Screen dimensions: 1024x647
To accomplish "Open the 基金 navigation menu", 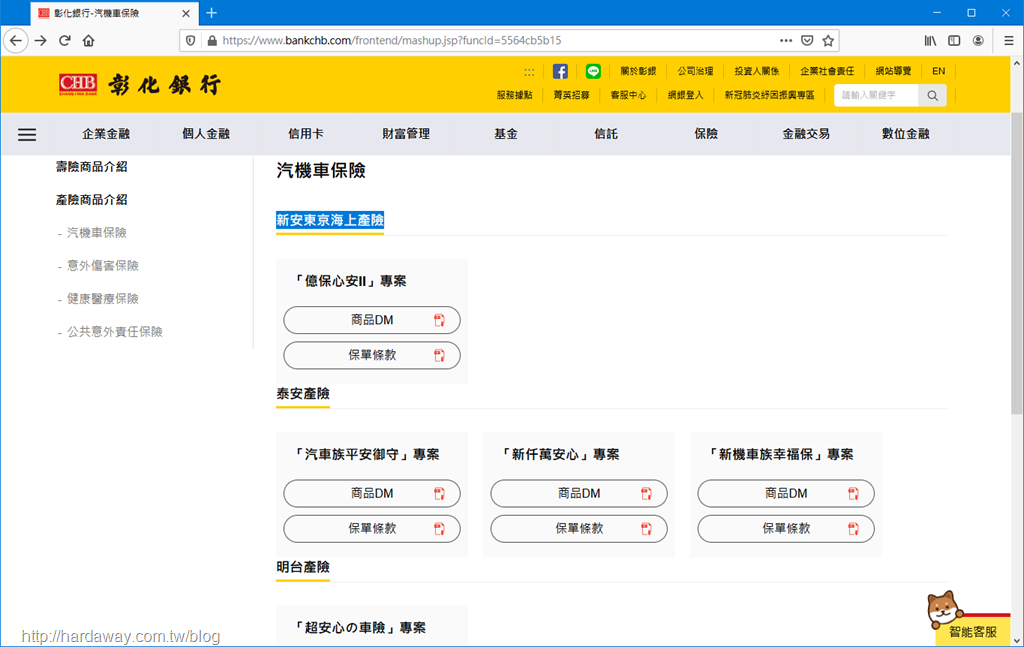I will (x=505, y=134).
